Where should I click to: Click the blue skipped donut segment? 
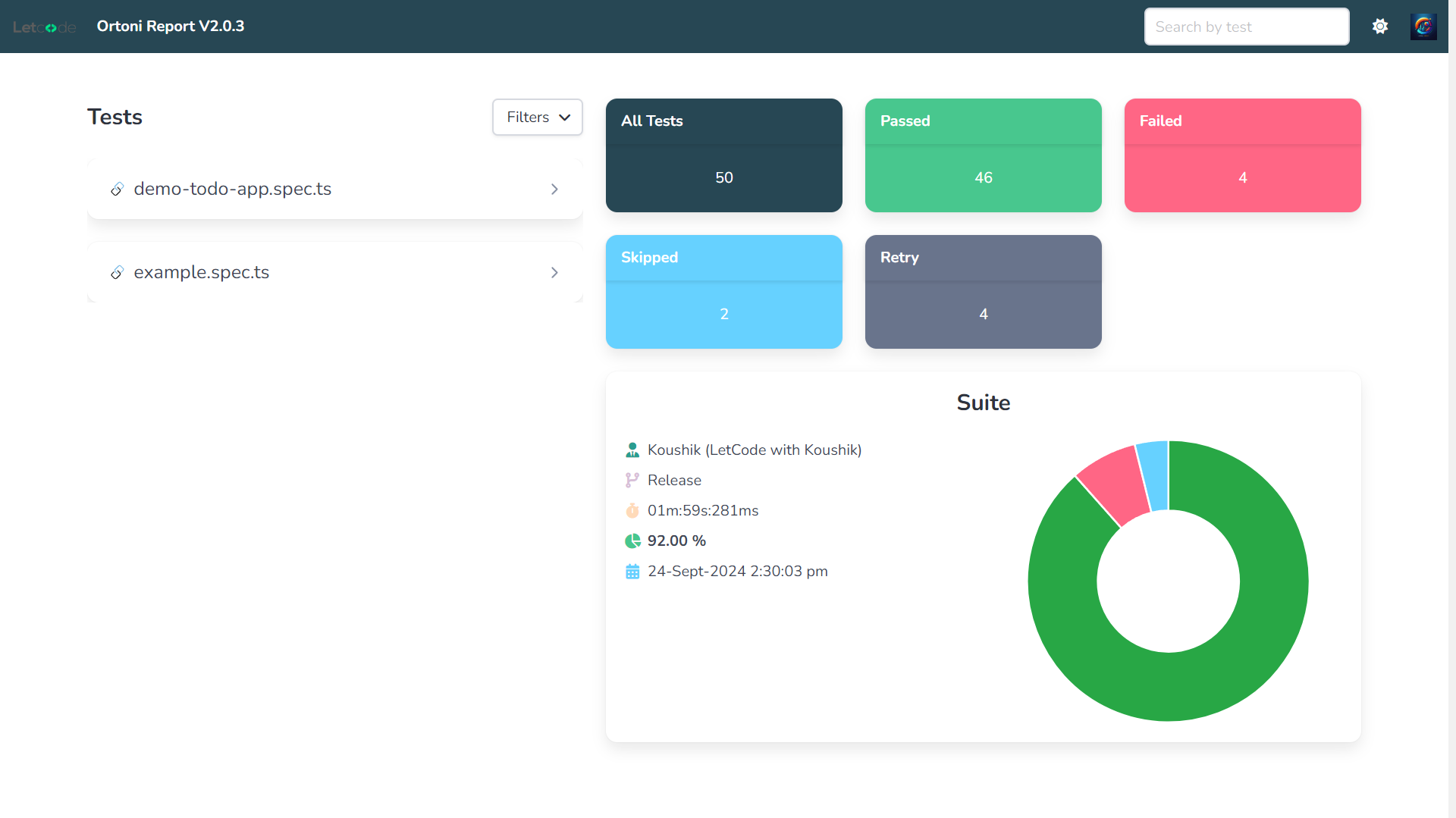click(1155, 476)
